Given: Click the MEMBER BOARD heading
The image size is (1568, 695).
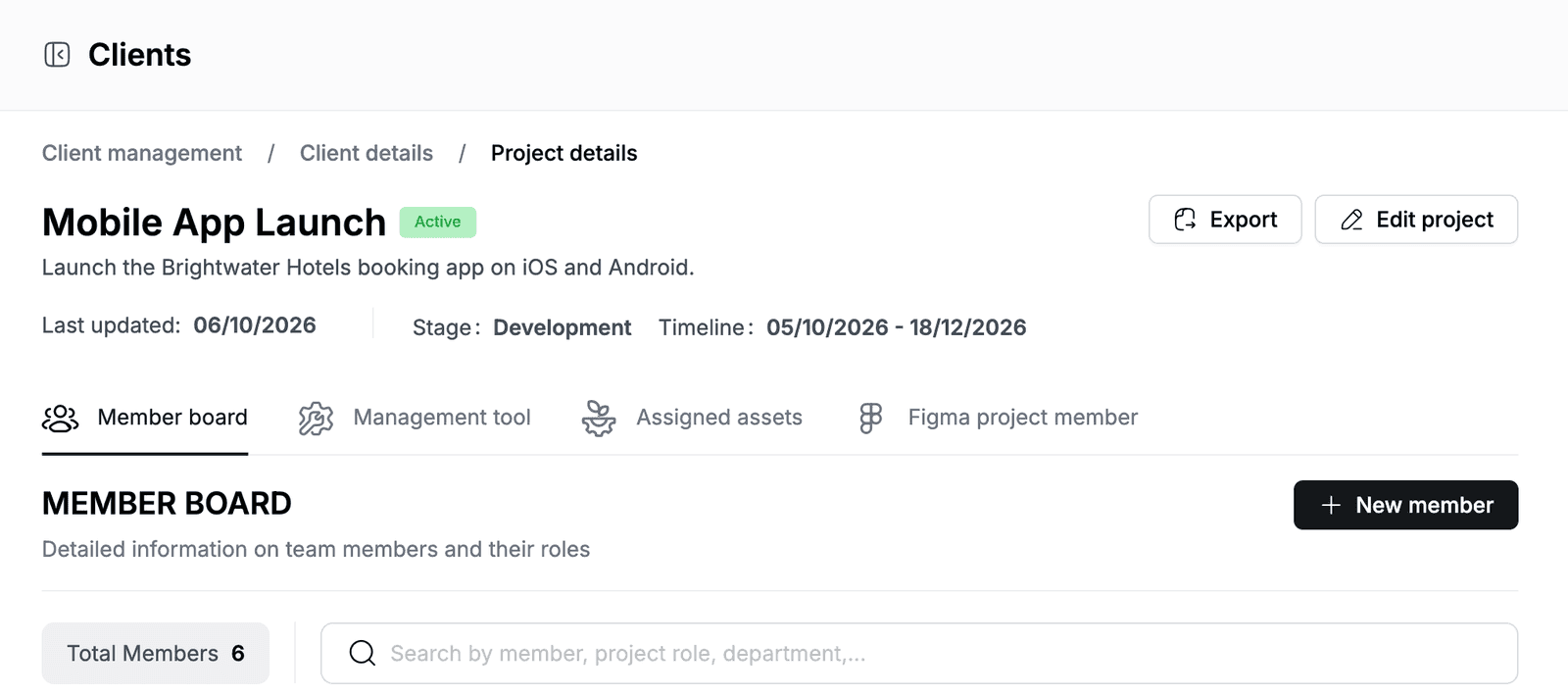Looking at the screenshot, I should pos(167,504).
